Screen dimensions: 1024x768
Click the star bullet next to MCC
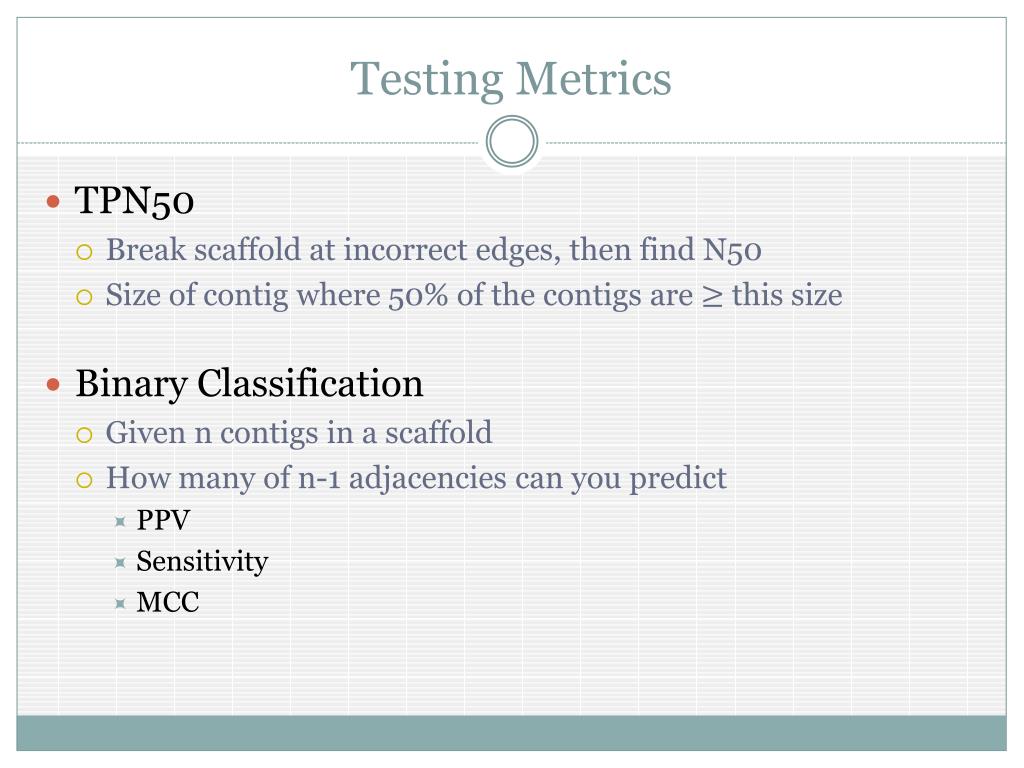click(x=120, y=603)
